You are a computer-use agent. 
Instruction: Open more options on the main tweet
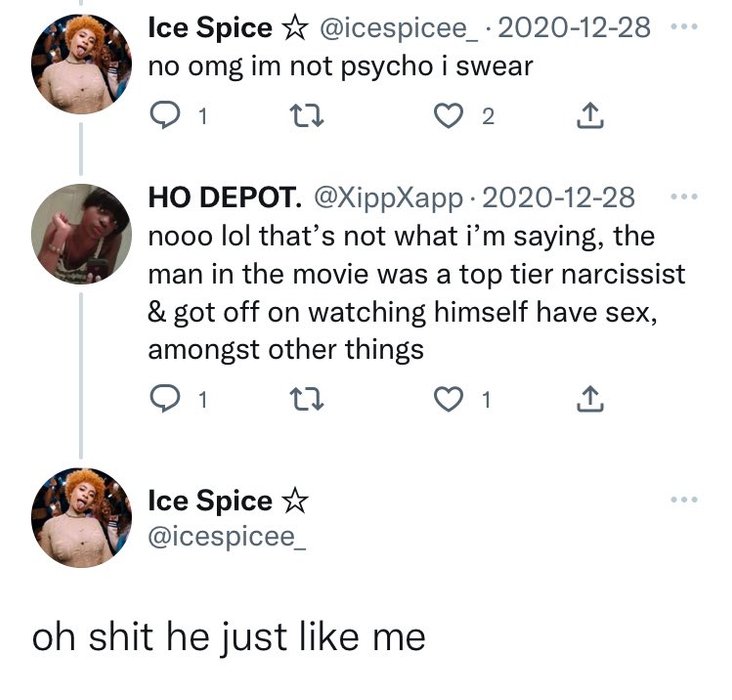coord(683,499)
